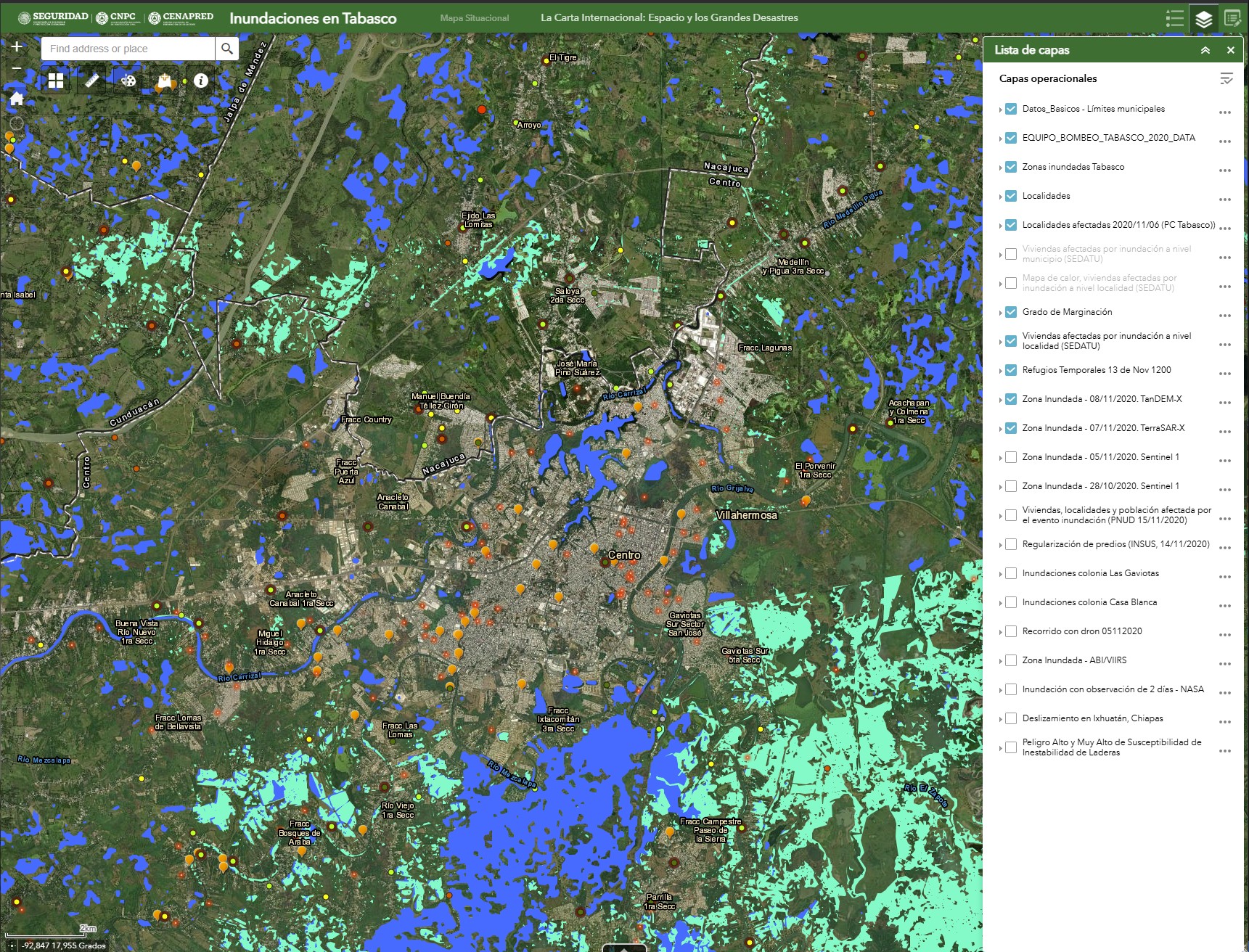Screen dimensions: 1249x952
Task: Expand Viviendas localidades PNUD layer arrow
Action: [1000, 516]
